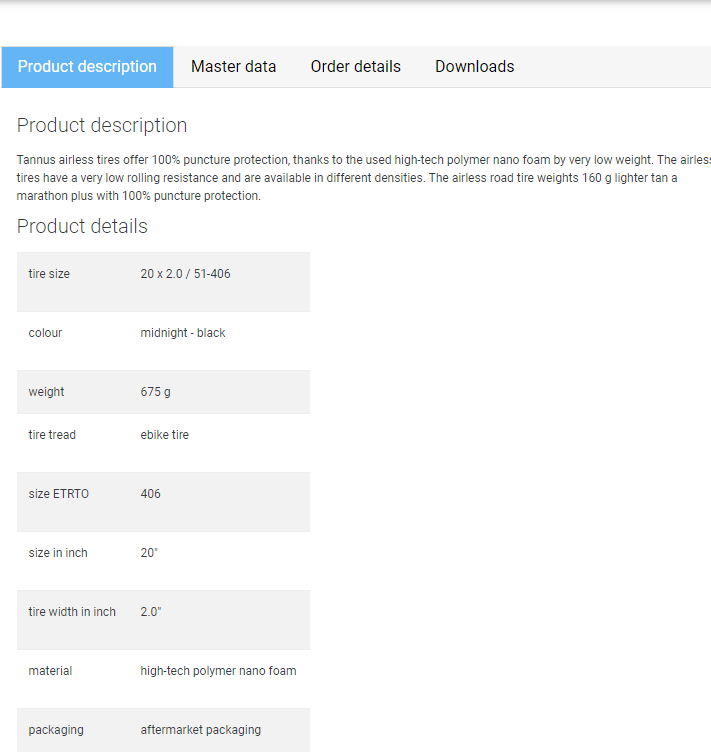Click the 'Product description' heading
Screen dimensions: 711x752
[102, 126]
